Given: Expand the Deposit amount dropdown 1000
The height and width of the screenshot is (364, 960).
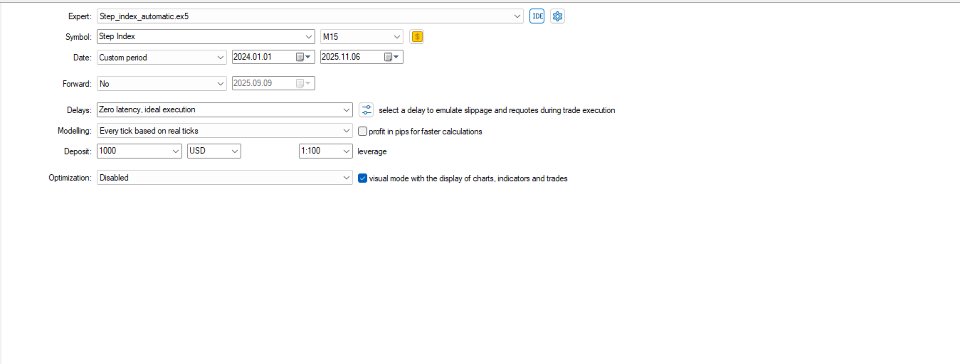Looking at the screenshot, I should click(x=176, y=151).
